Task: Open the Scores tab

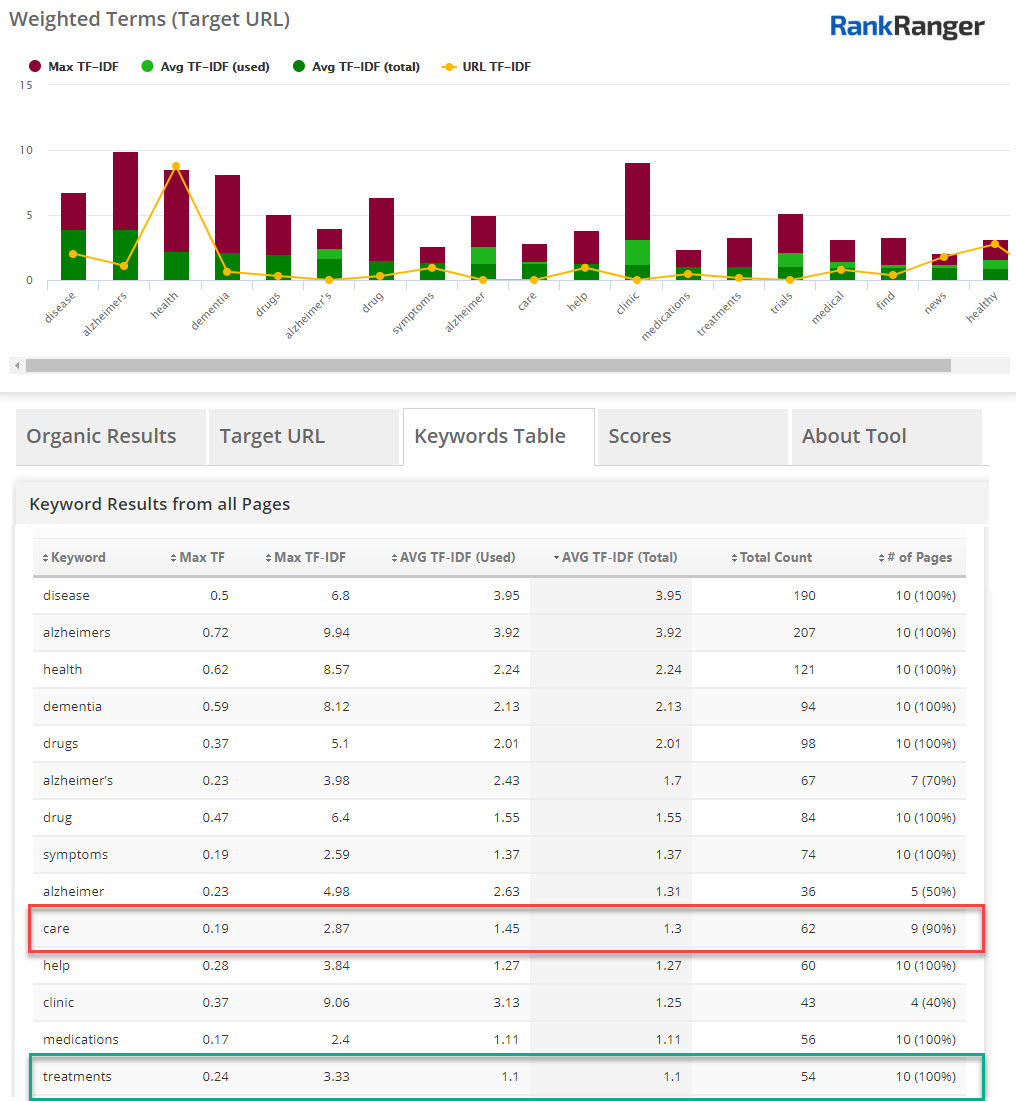Action: [x=639, y=436]
